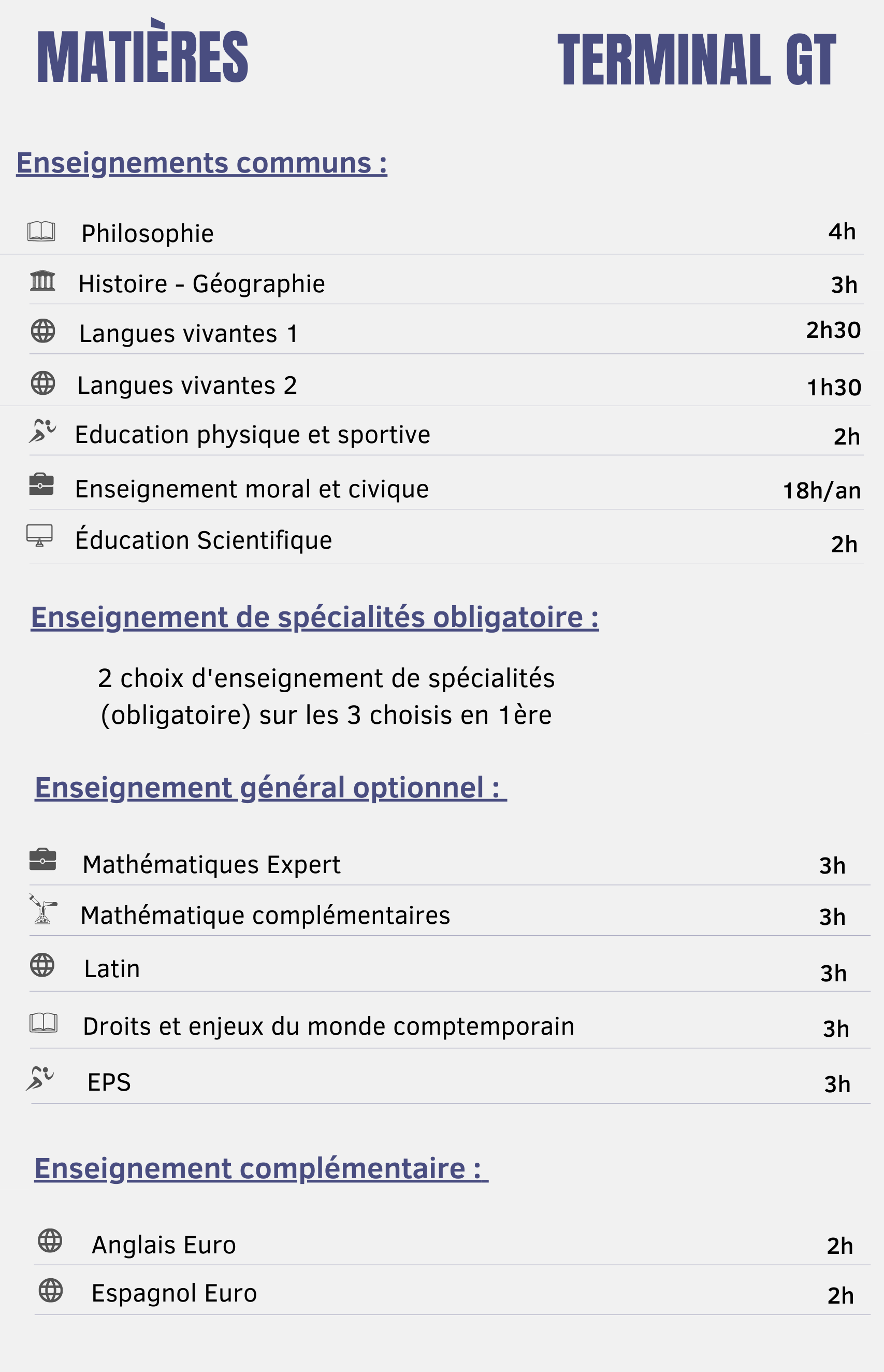The height and width of the screenshot is (1372, 884).
Task: Click the runner icon next to EPS
Action: [39, 1079]
